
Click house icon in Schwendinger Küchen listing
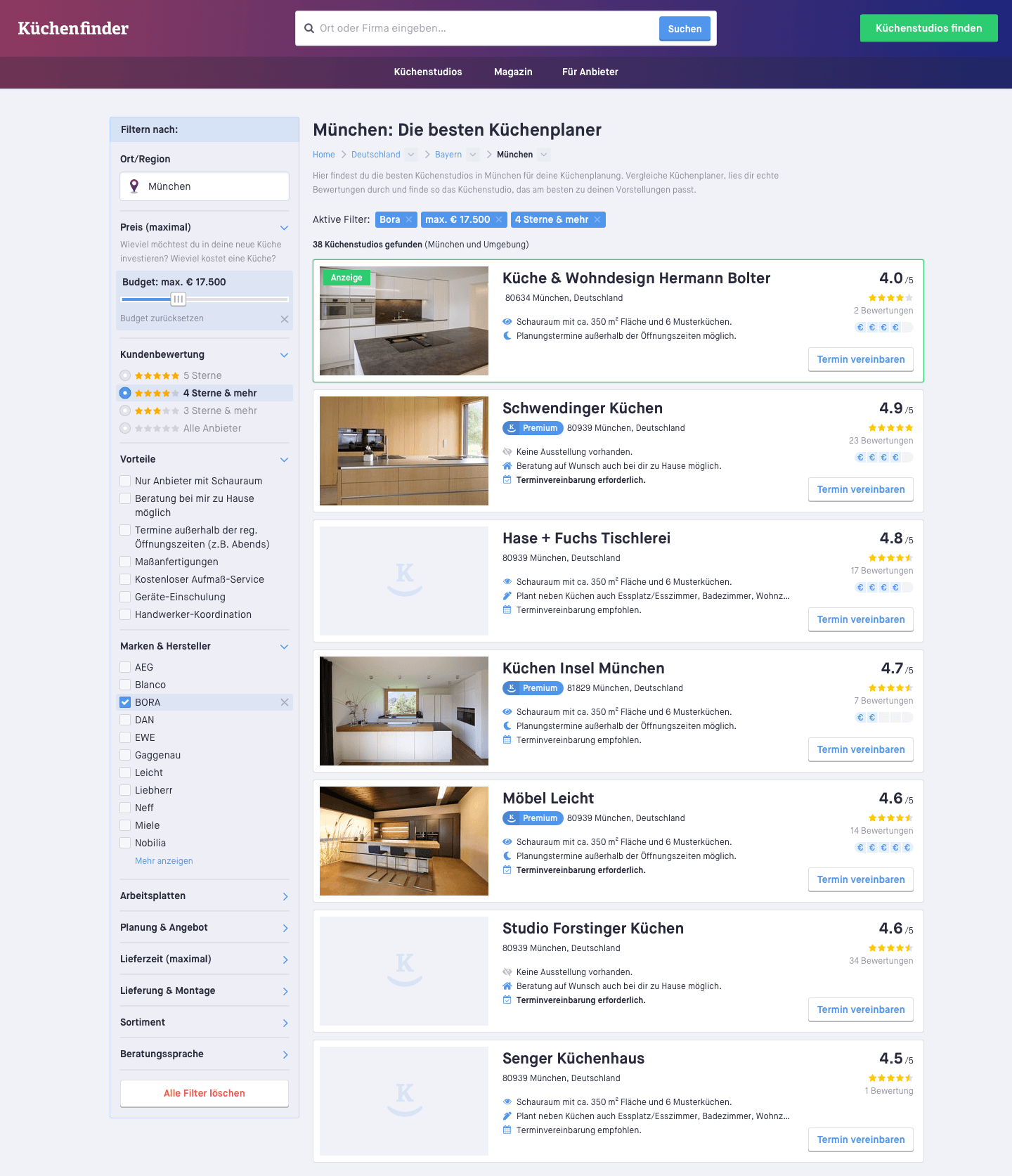tap(507, 466)
